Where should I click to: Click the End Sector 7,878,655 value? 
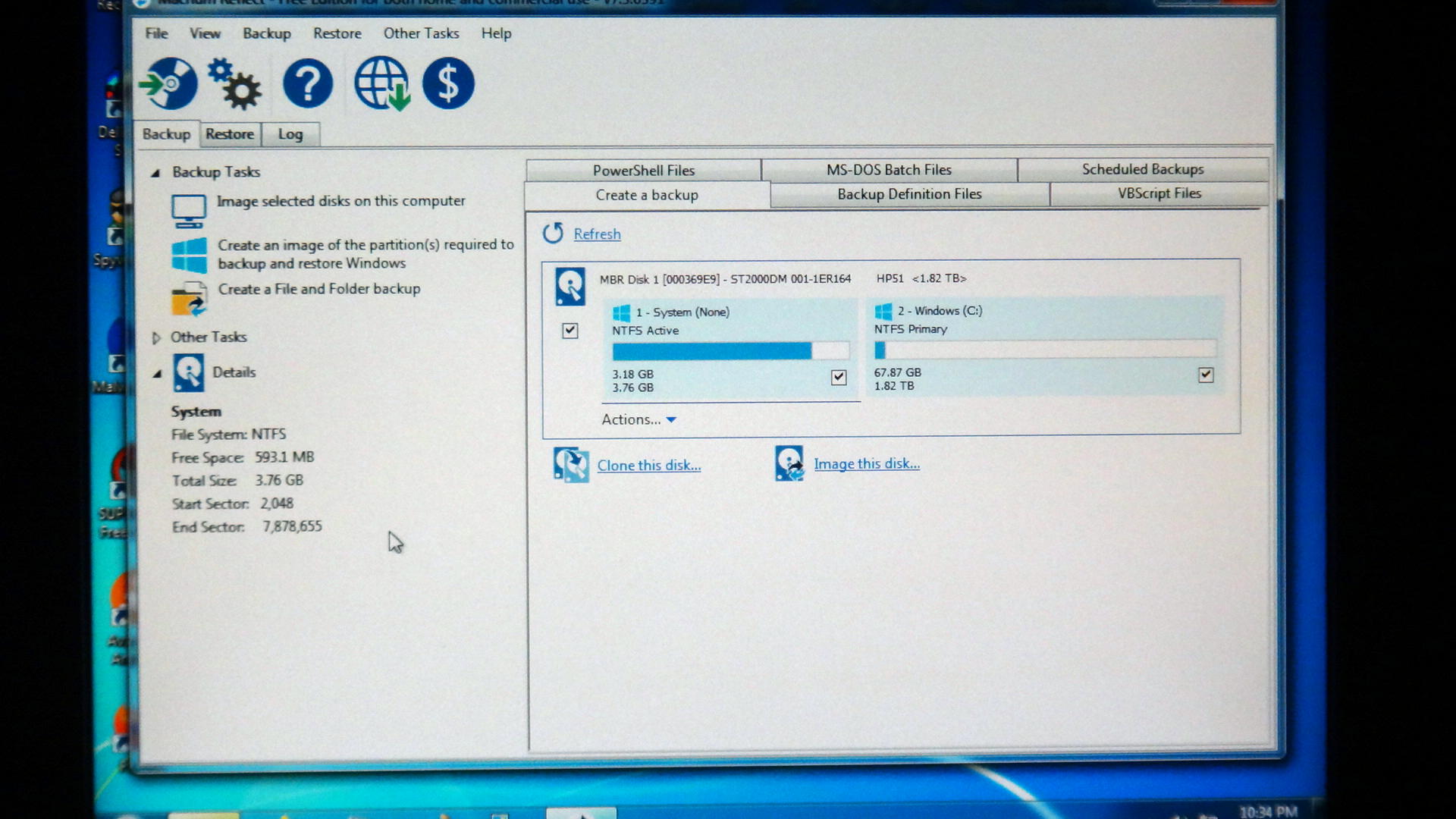292,526
